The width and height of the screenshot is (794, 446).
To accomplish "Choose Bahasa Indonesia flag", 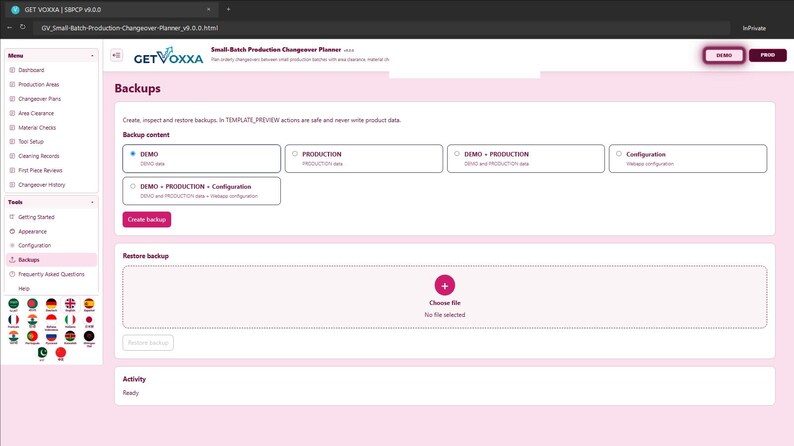I will click(51, 320).
